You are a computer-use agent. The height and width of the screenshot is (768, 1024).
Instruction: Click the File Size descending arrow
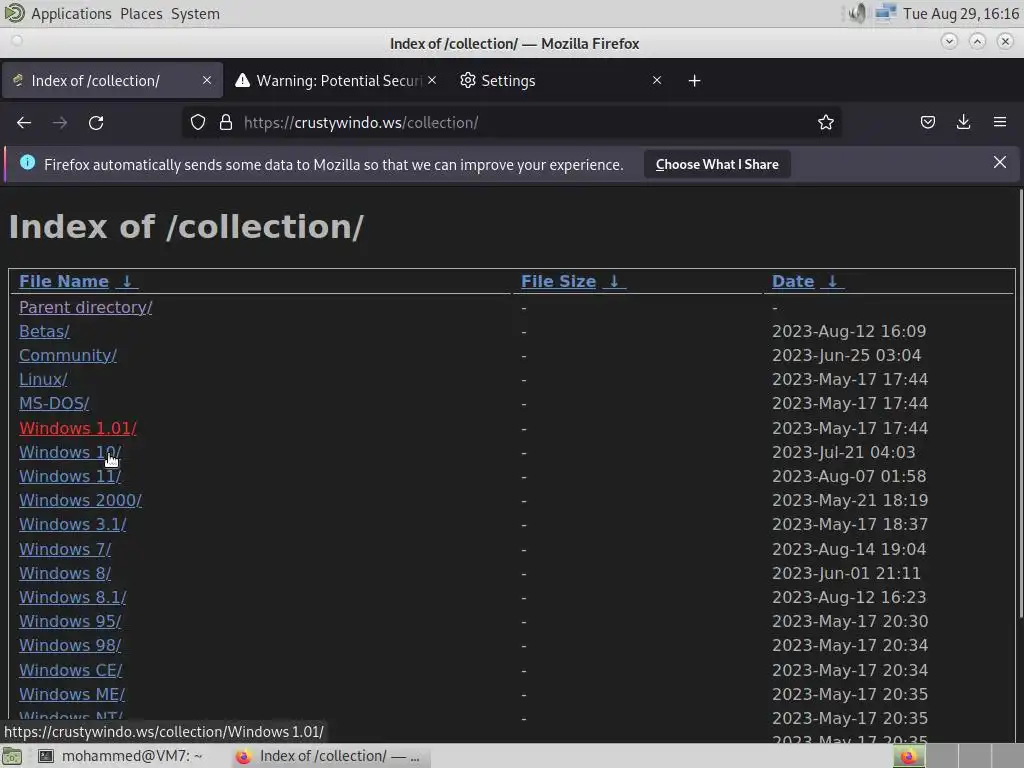click(x=614, y=281)
